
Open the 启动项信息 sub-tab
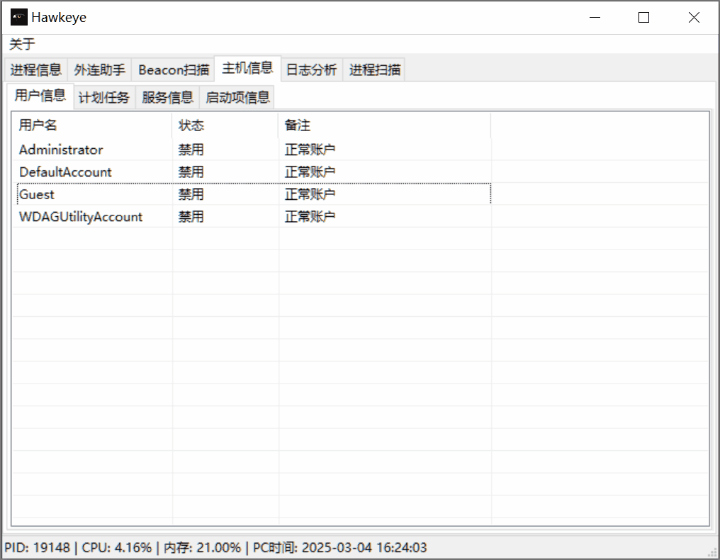point(237,97)
